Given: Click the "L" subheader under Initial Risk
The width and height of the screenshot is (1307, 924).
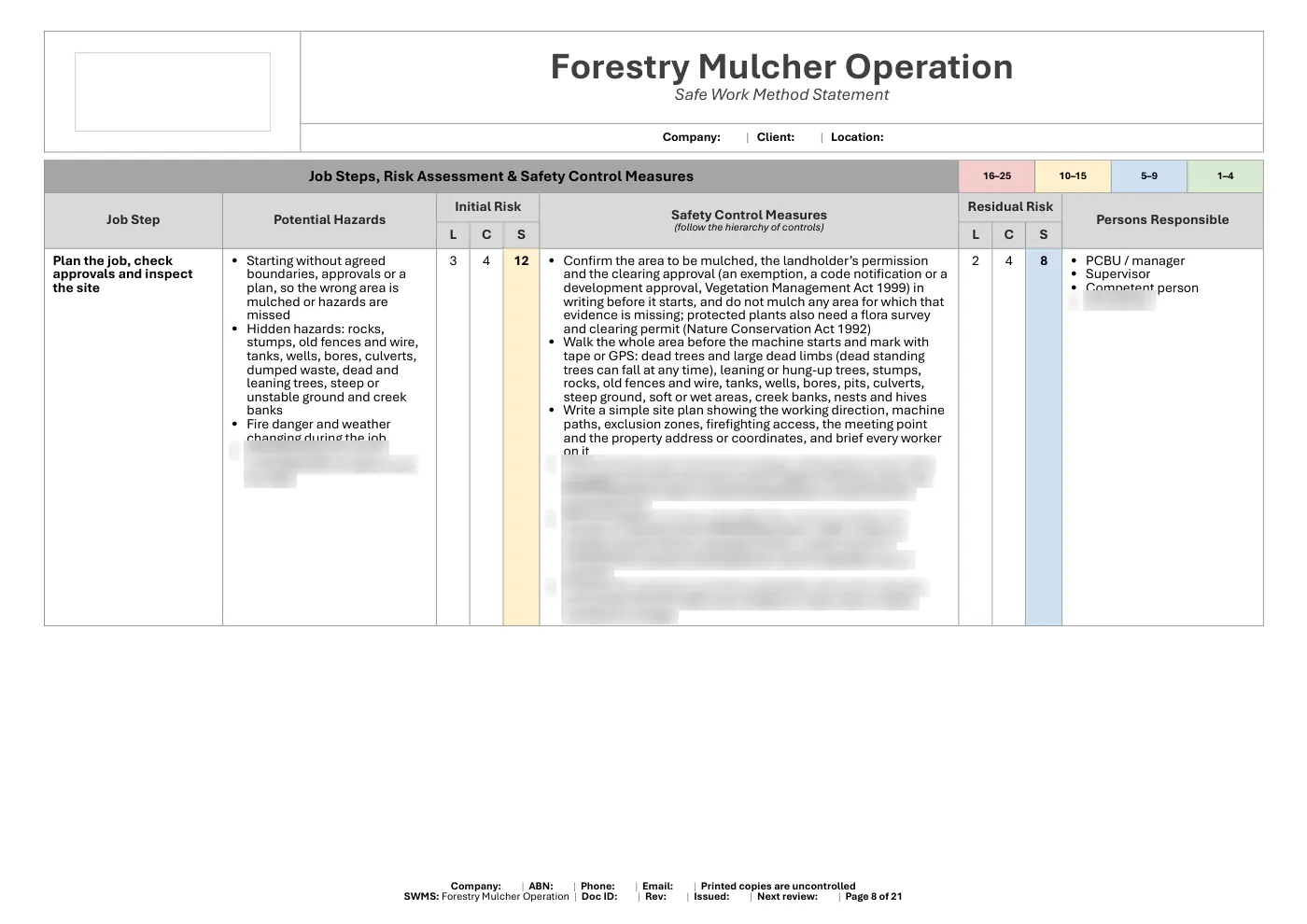Looking at the screenshot, I should 454,235.
